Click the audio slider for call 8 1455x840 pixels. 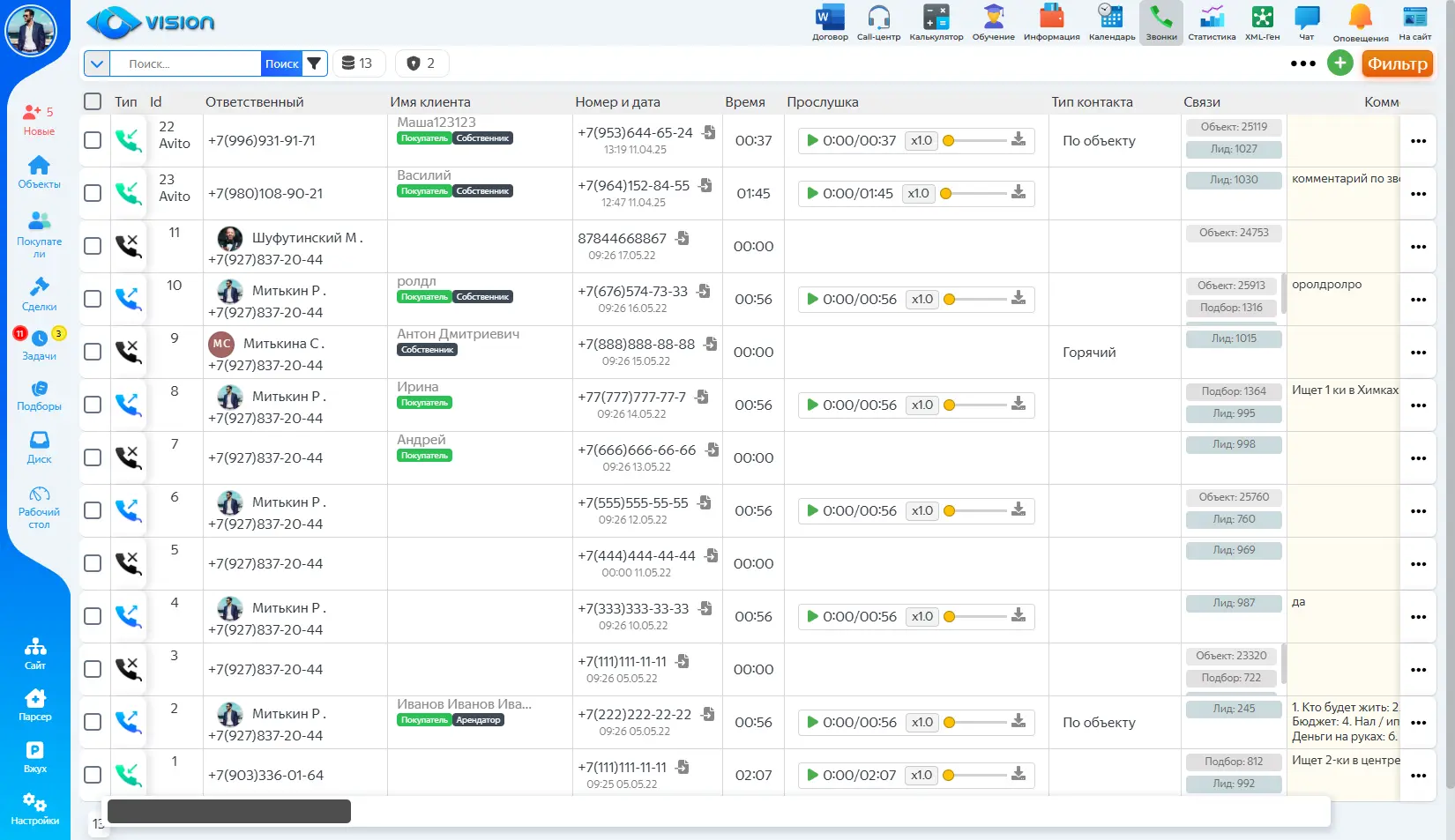point(975,405)
